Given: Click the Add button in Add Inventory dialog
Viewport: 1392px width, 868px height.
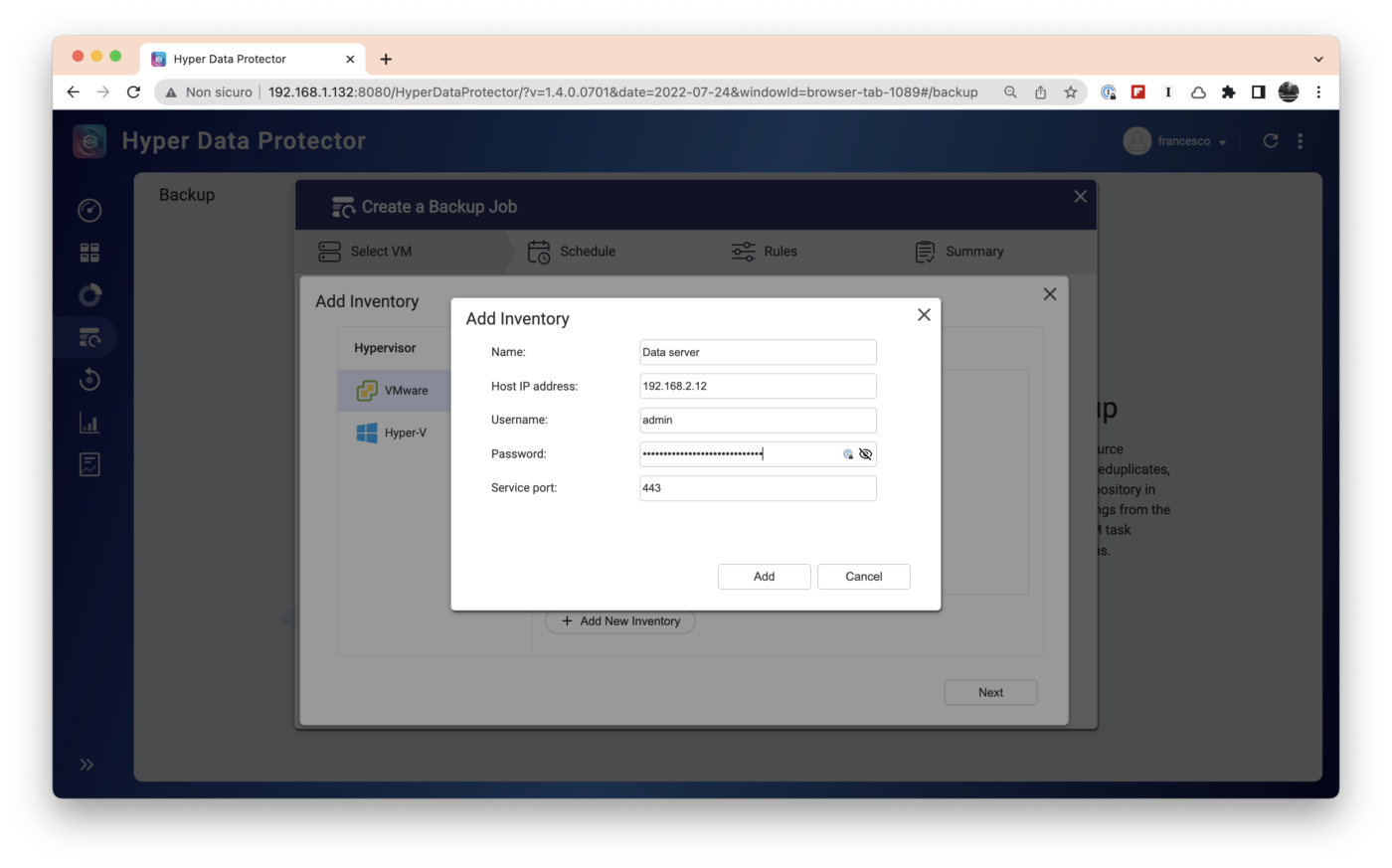Looking at the screenshot, I should pos(764,577).
